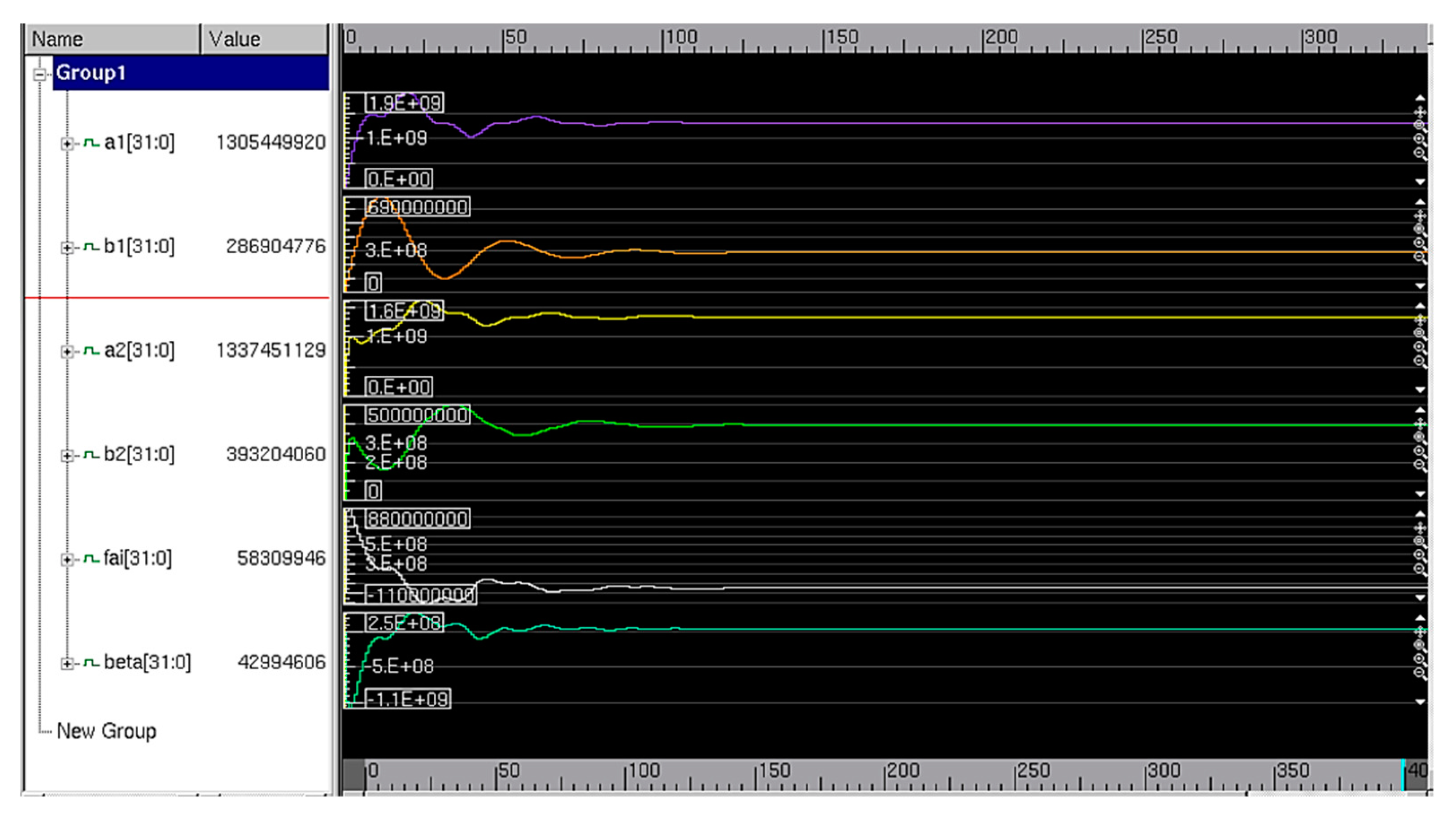Select signal b2[31:0] in the list
Image resolution: width=1456 pixels, height=816 pixels.
139,454
